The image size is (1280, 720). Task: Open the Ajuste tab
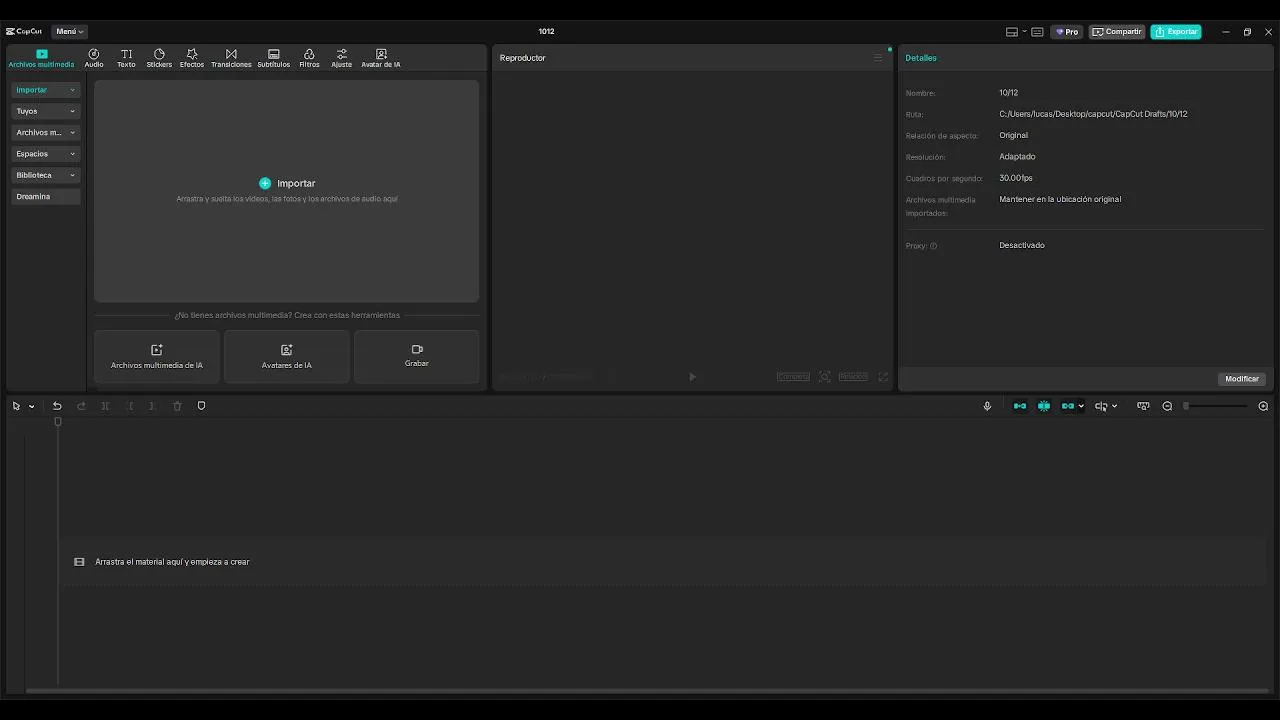pos(342,58)
